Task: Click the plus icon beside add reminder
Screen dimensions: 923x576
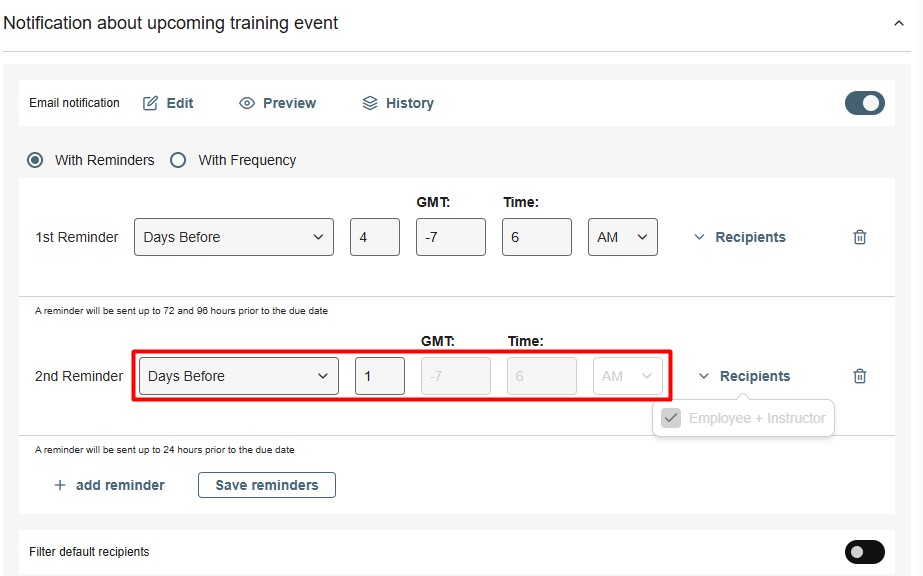Action: (x=60, y=485)
